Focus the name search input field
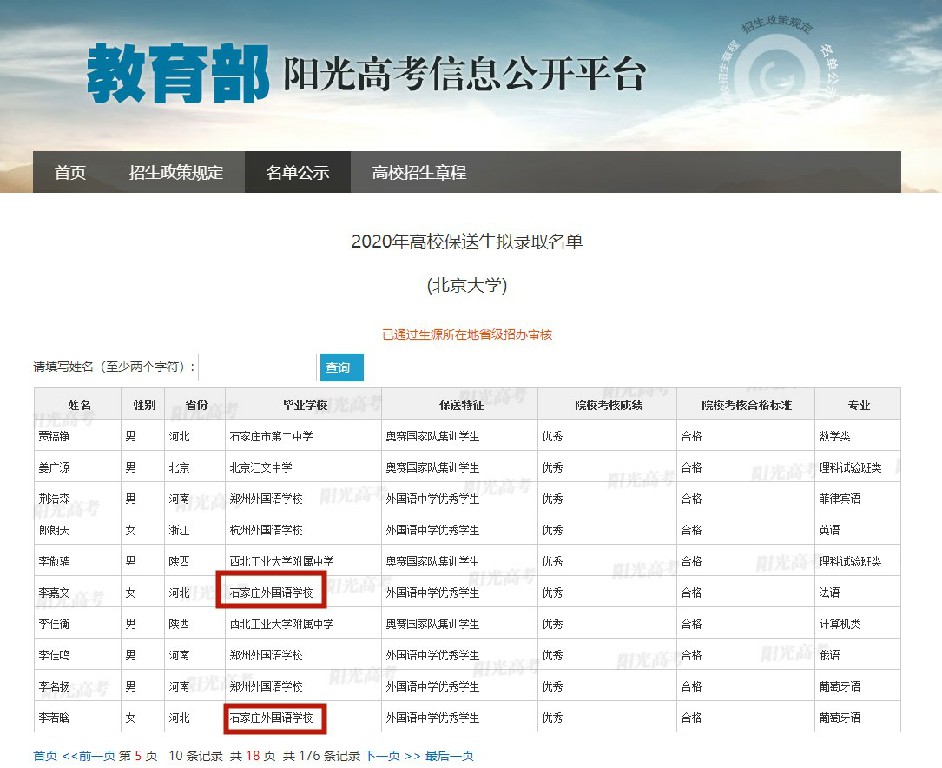 [257, 367]
